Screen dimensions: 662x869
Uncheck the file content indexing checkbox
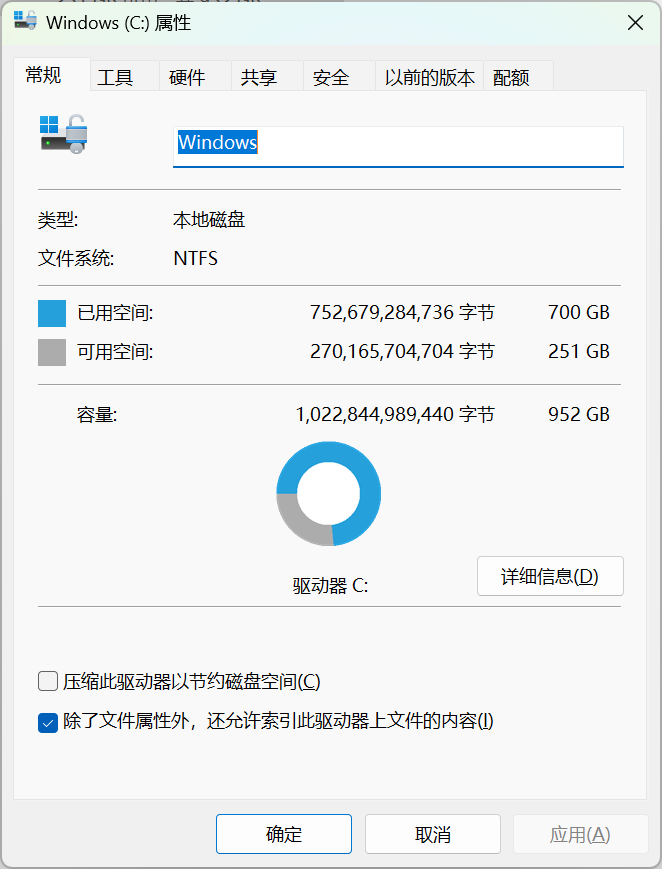[x=48, y=722]
